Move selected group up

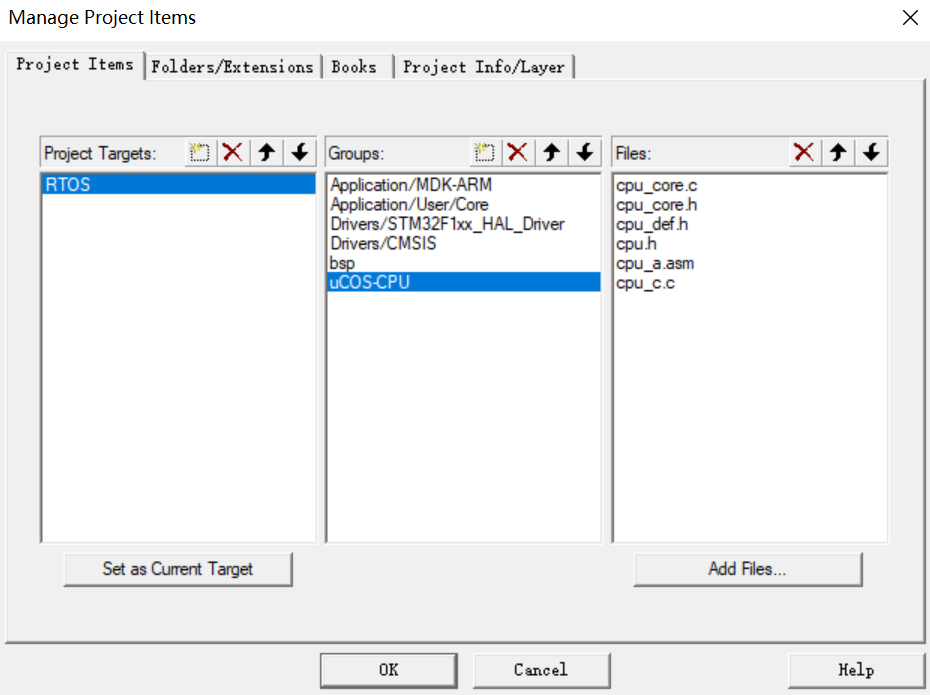[x=552, y=152]
